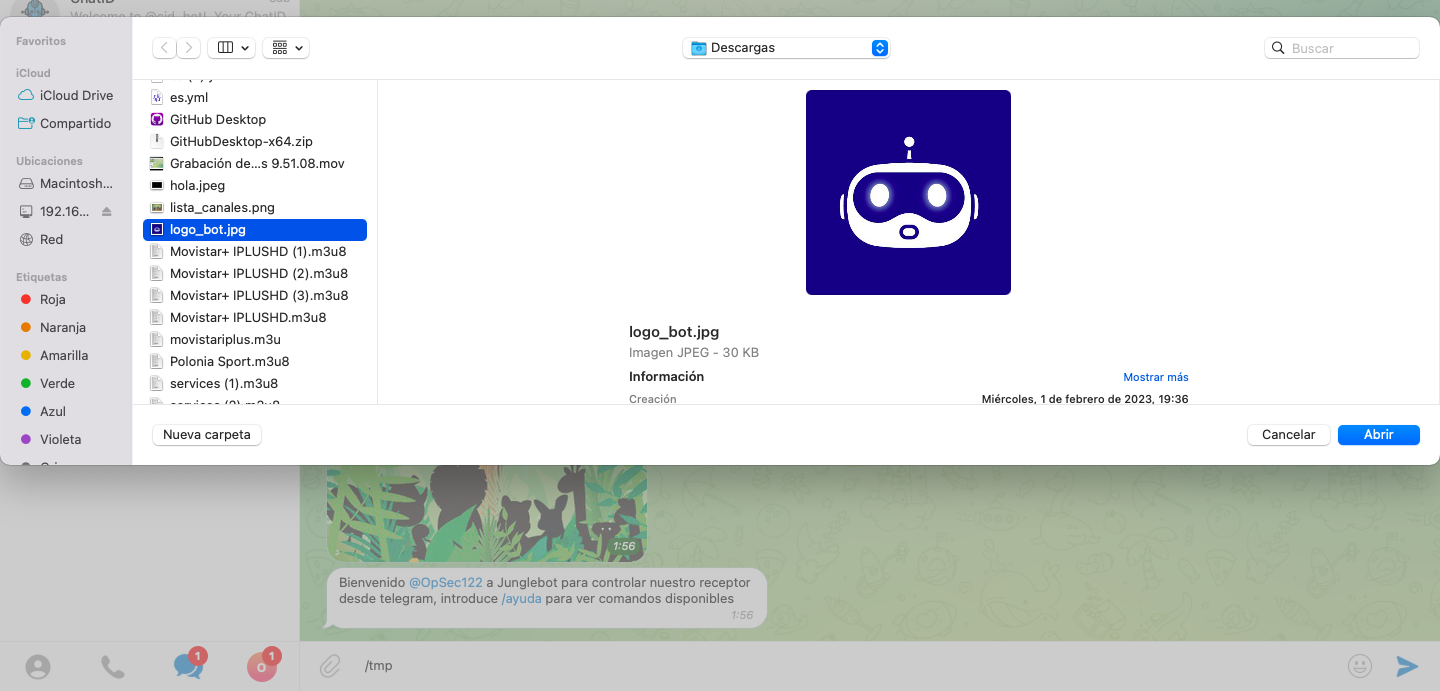The width and height of the screenshot is (1440, 691).
Task: Click the Cancelar button
Action: [x=1288, y=435]
